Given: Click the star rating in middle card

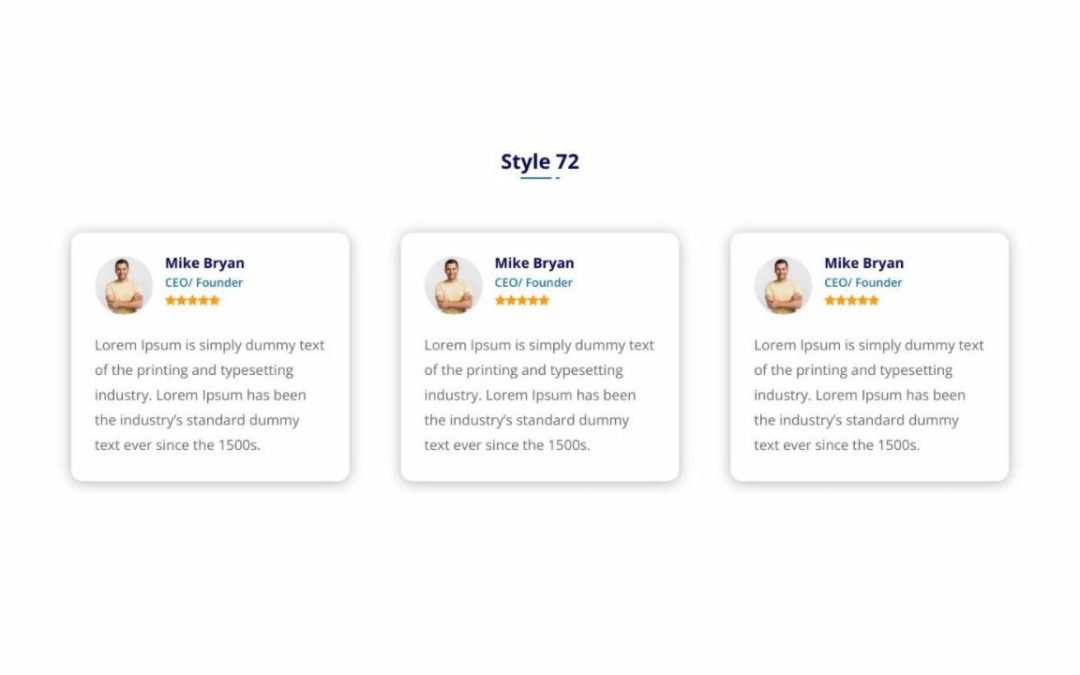Looking at the screenshot, I should point(522,300).
